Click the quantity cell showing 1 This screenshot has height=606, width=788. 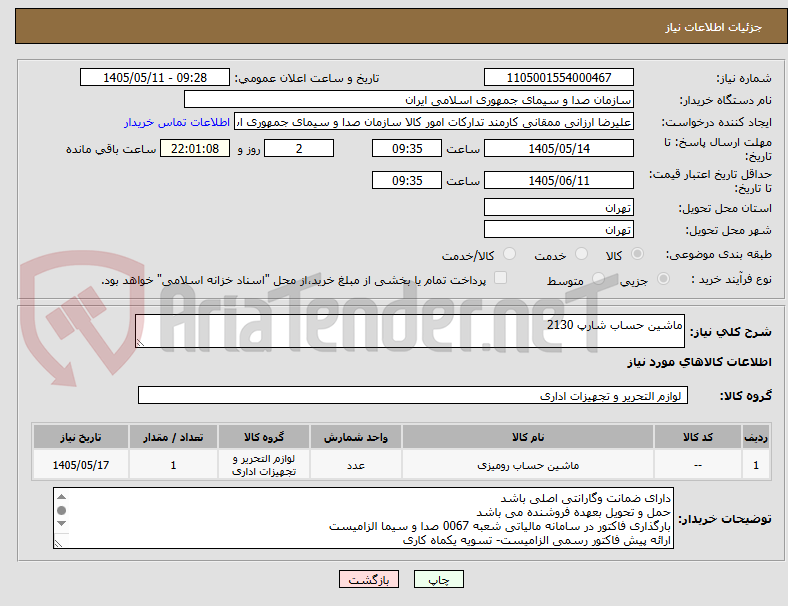tap(173, 465)
